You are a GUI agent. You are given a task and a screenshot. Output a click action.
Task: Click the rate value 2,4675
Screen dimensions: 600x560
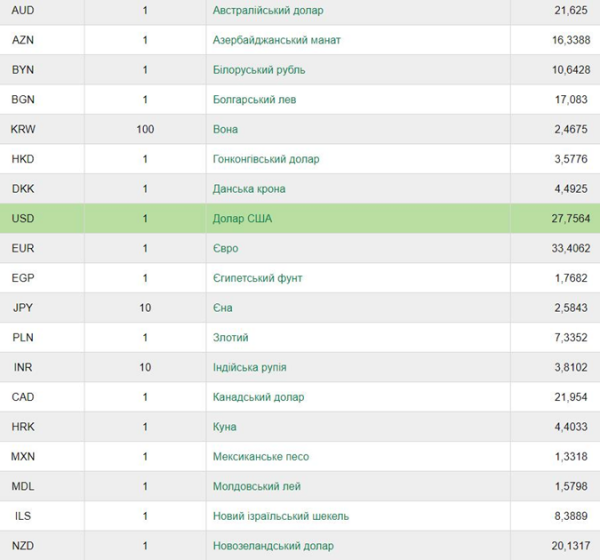click(571, 129)
